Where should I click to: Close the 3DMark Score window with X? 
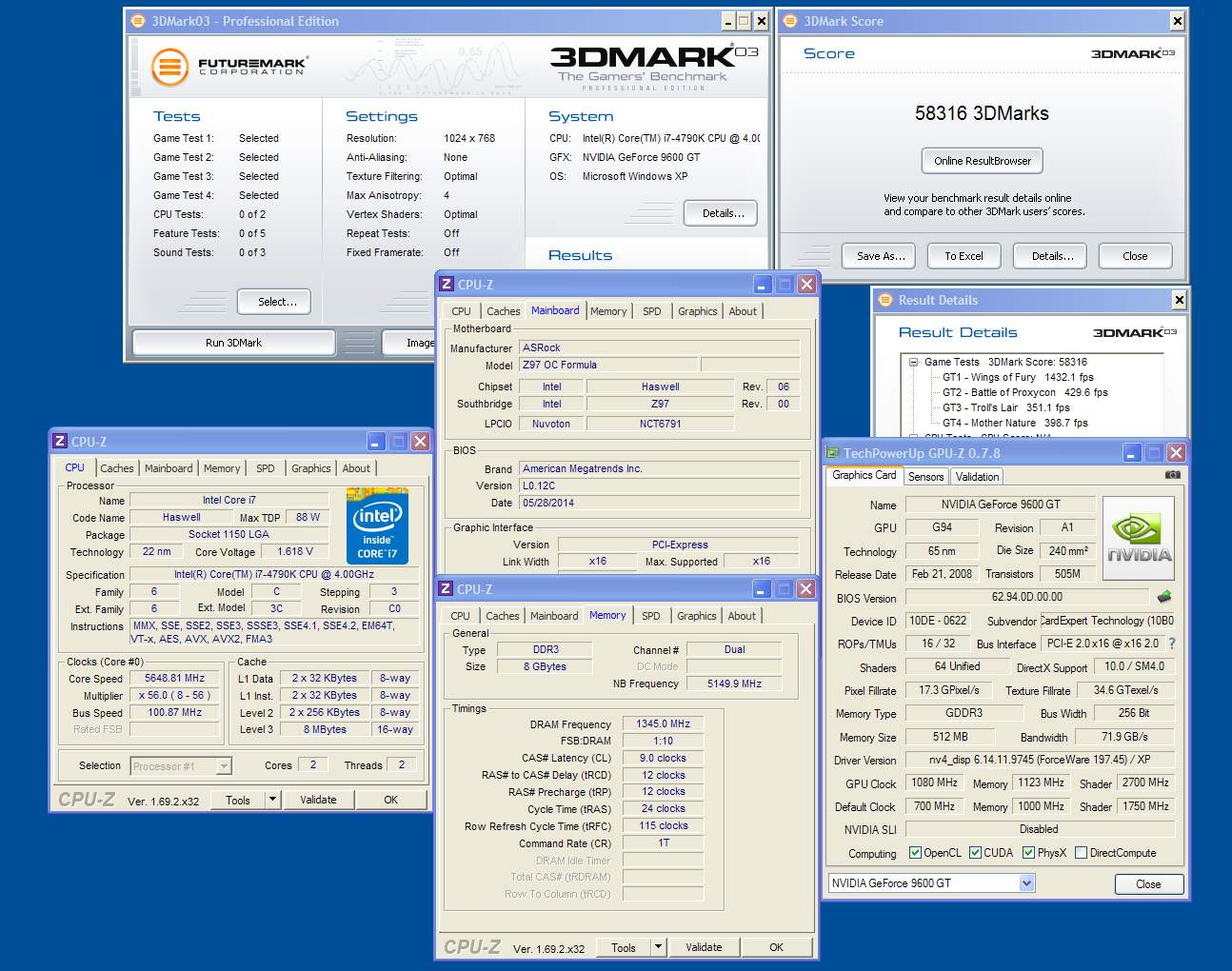(1178, 21)
